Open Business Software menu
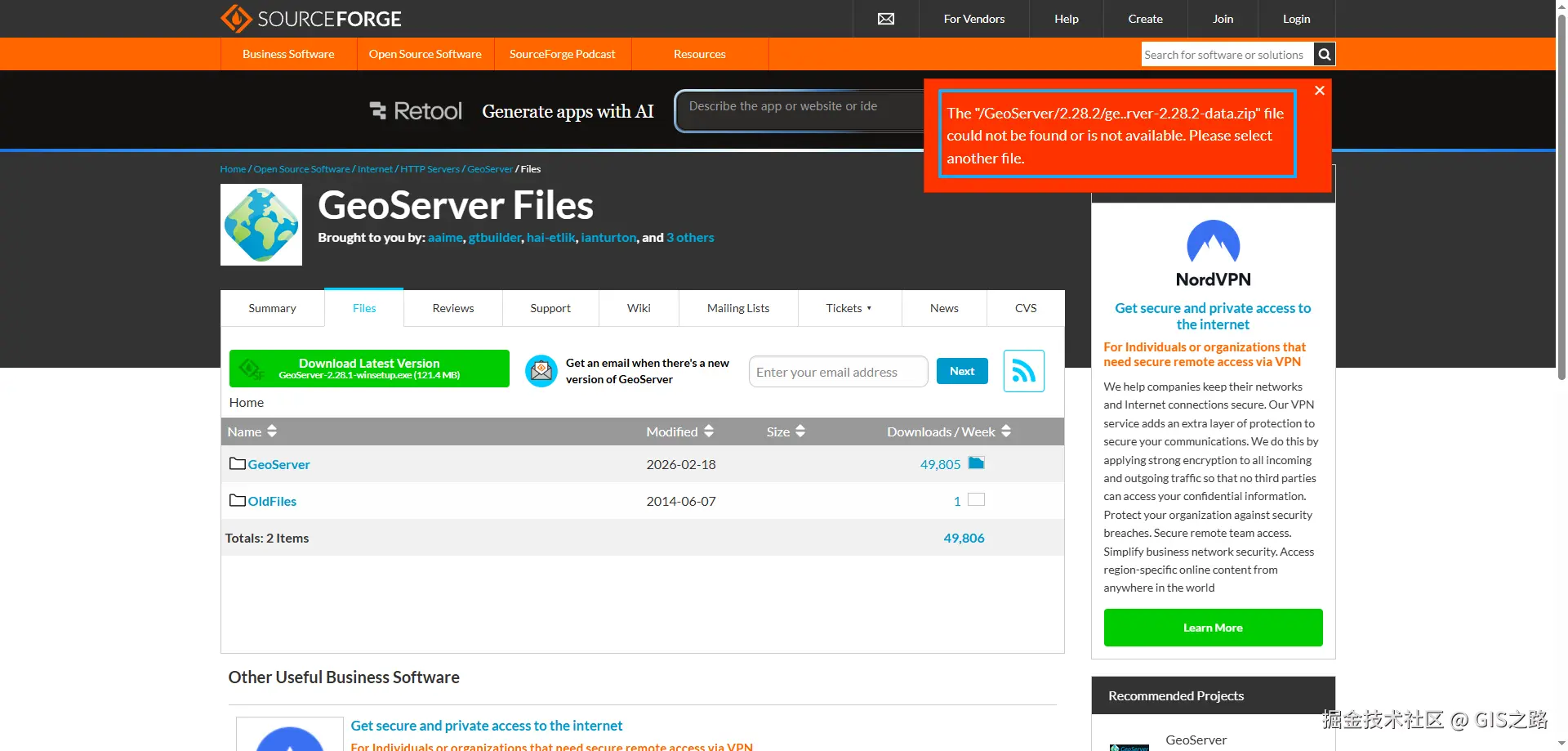 [x=288, y=54]
